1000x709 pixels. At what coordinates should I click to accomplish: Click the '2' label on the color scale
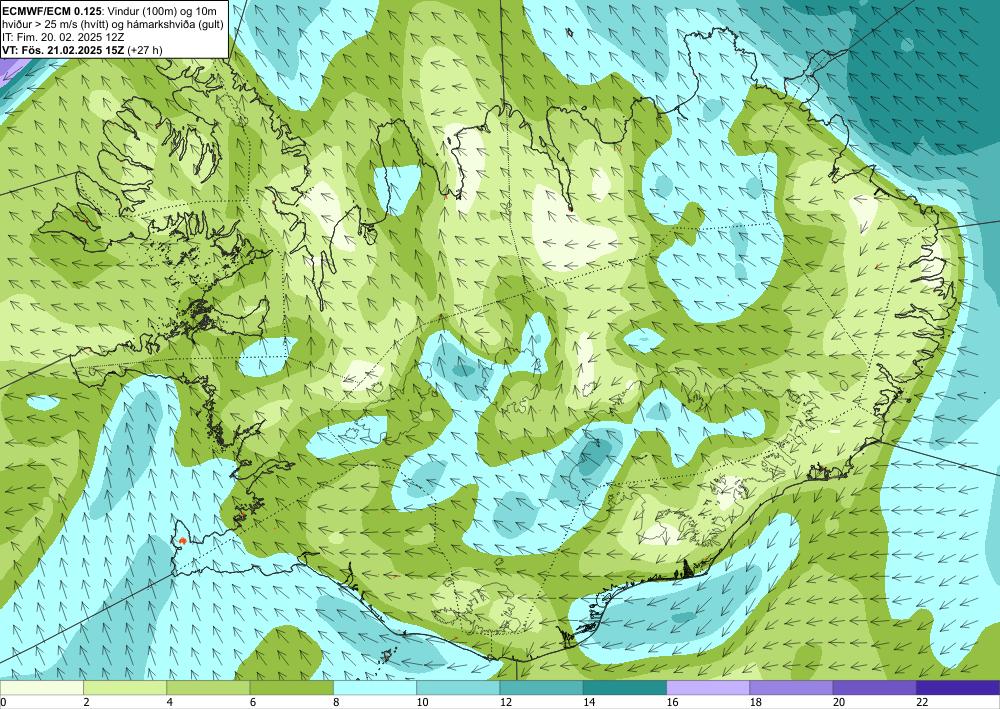coord(86,702)
